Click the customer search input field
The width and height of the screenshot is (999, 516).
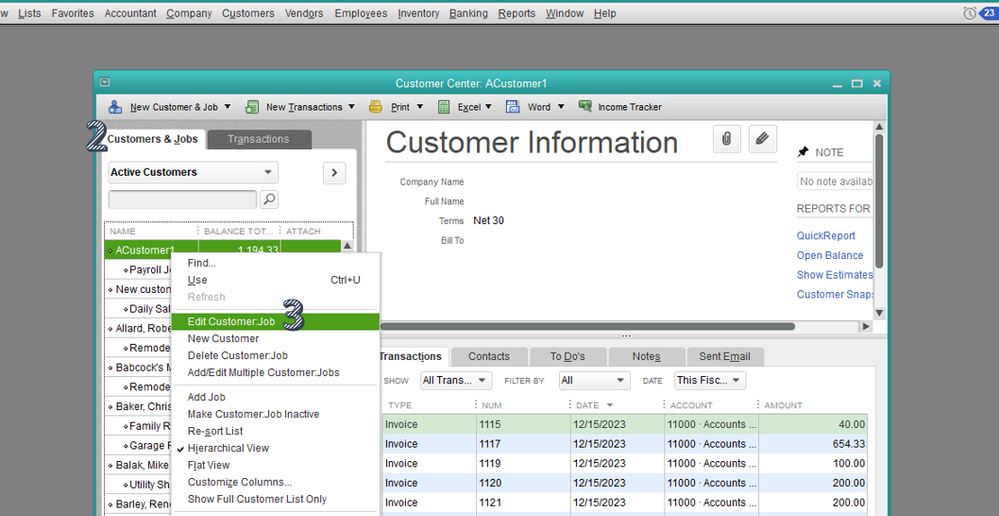[x=182, y=199]
